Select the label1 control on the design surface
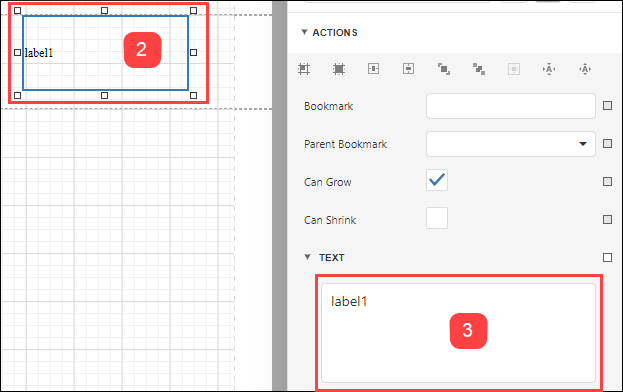The height and width of the screenshot is (392, 623). click(x=105, y=53)
